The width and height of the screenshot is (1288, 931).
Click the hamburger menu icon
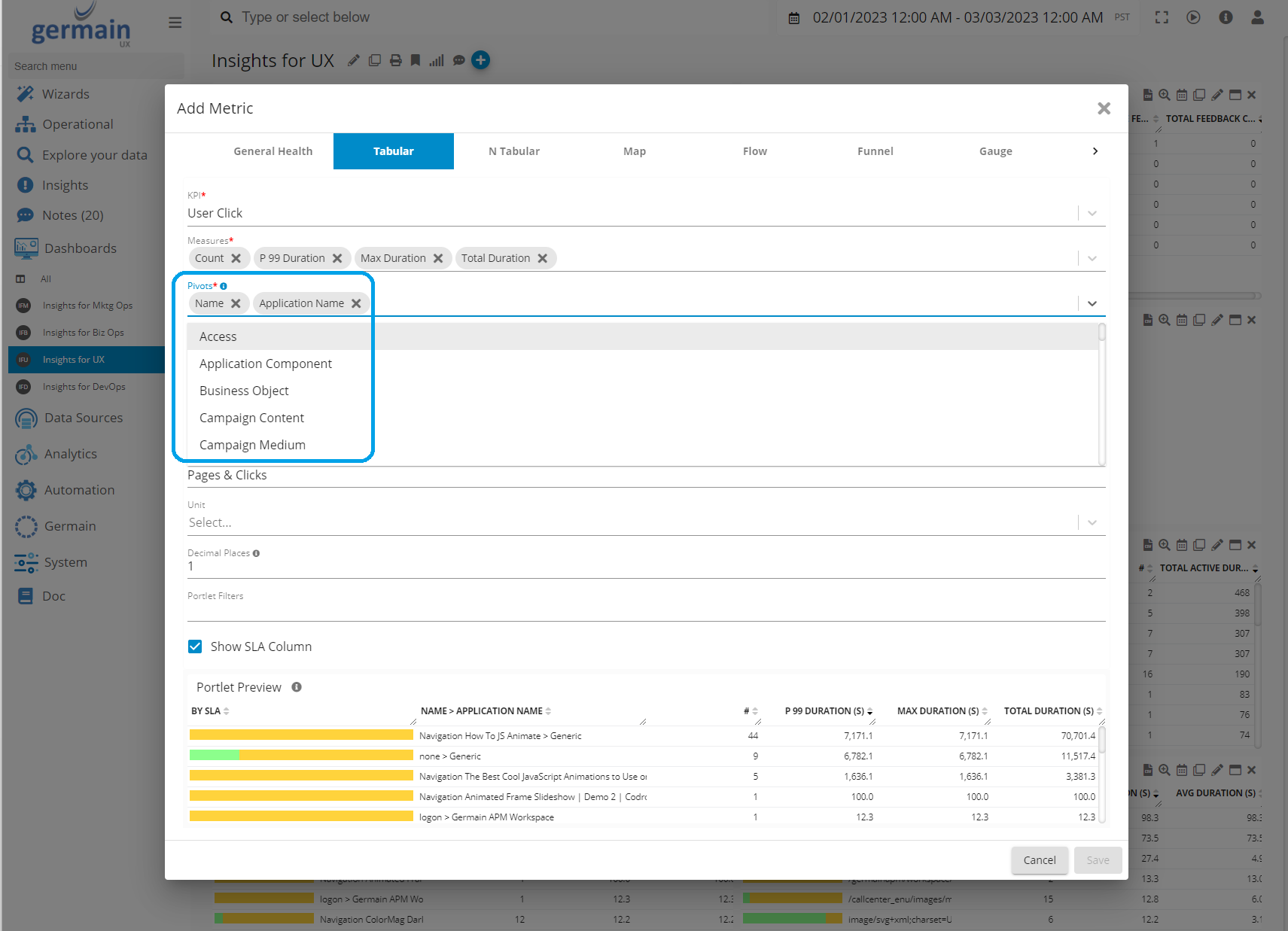pos(175,23)
